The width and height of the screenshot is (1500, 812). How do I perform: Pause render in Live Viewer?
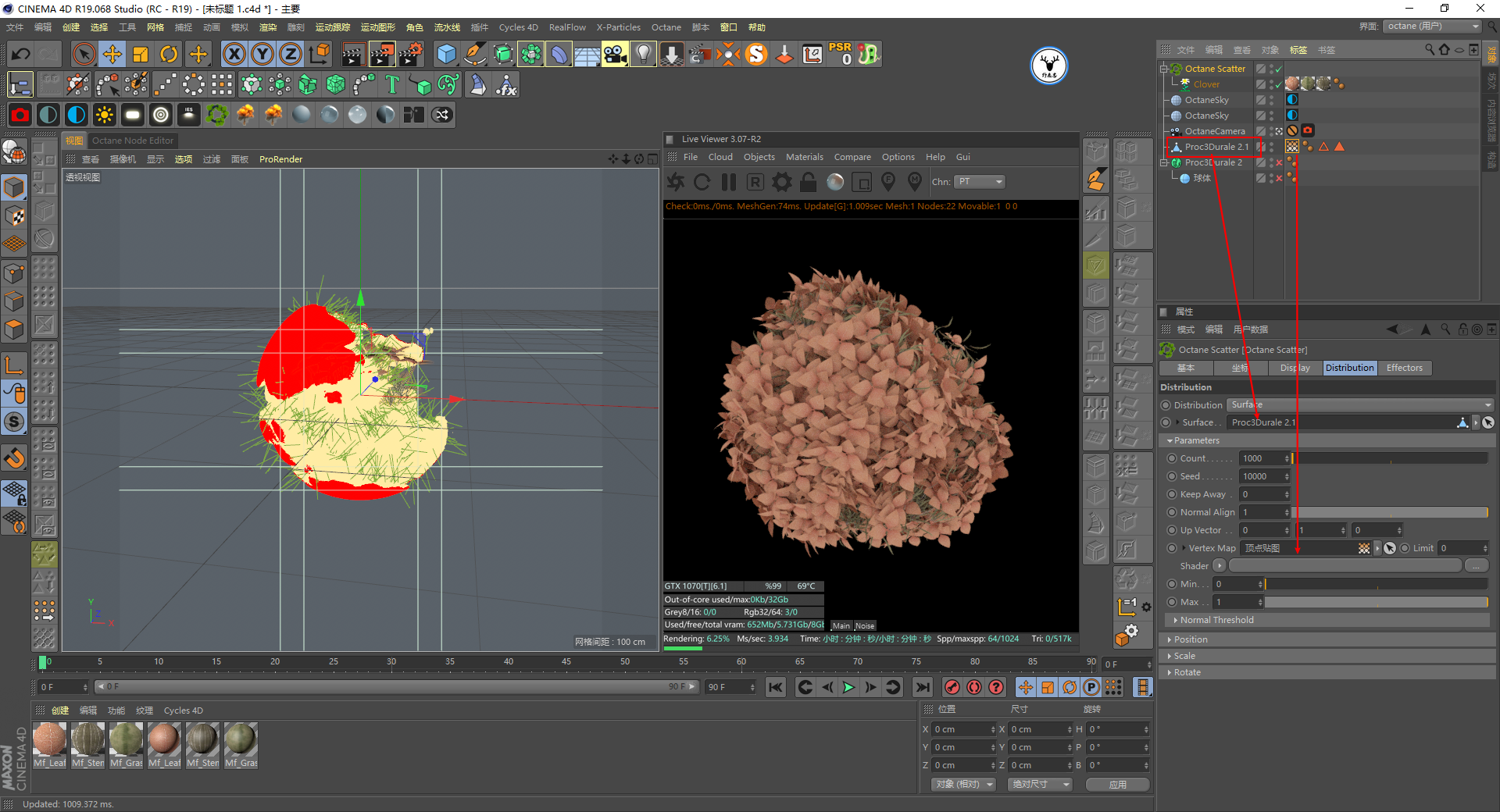click(x=729, y=182)
